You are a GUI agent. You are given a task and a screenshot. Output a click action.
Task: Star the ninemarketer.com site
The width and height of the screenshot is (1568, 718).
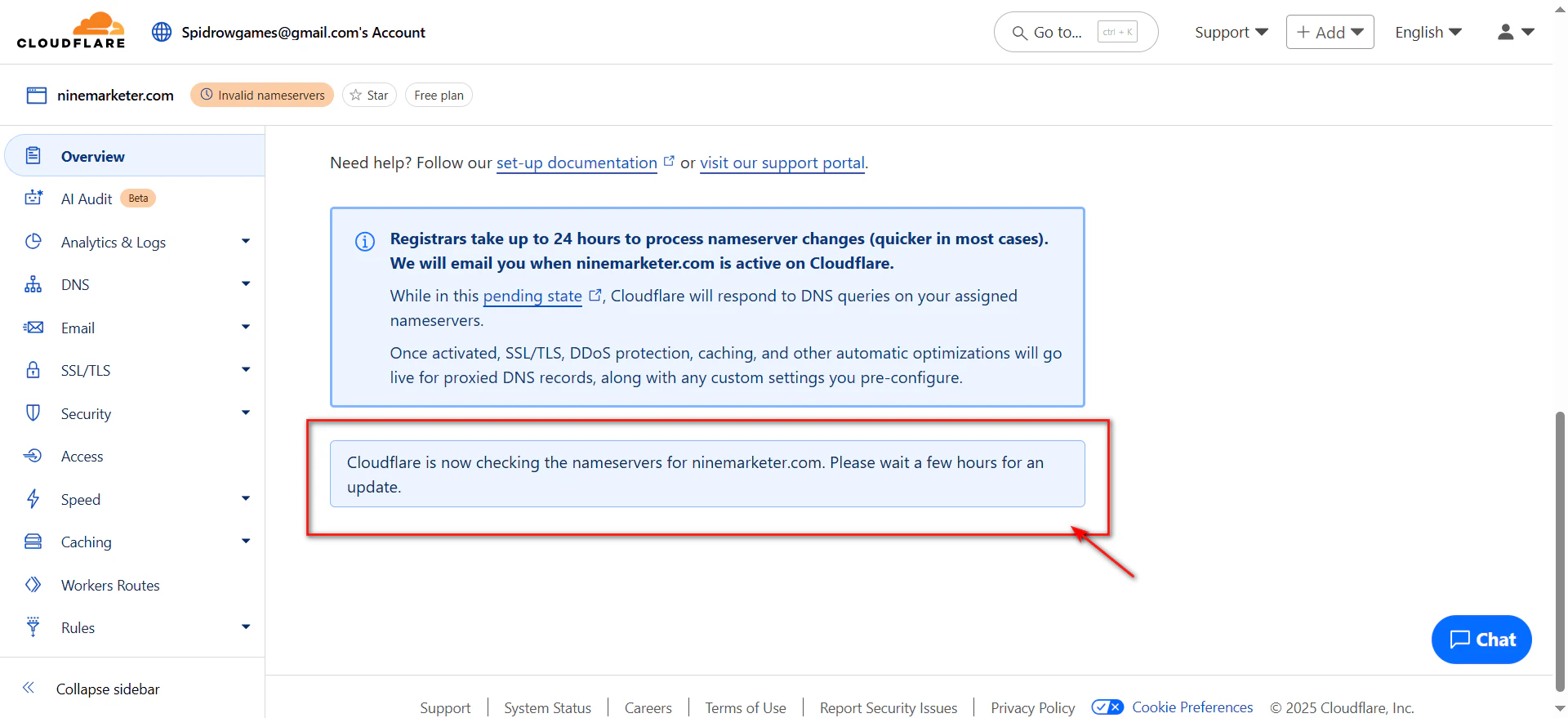[369, 96]
